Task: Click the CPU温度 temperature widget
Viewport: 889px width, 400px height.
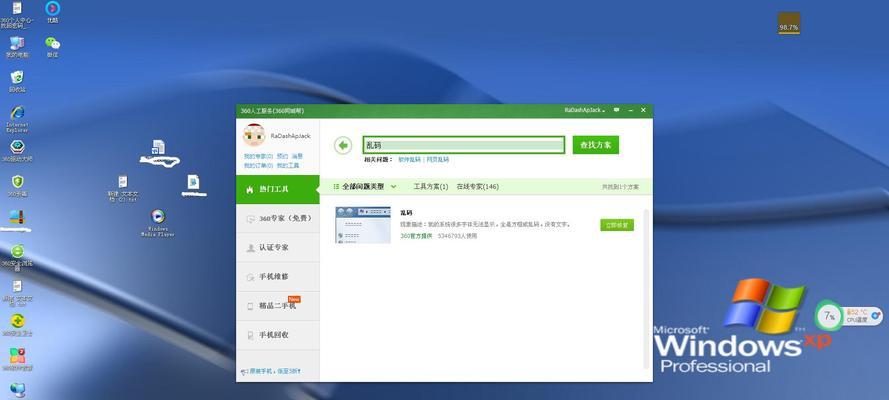Action: coord(862,316)
